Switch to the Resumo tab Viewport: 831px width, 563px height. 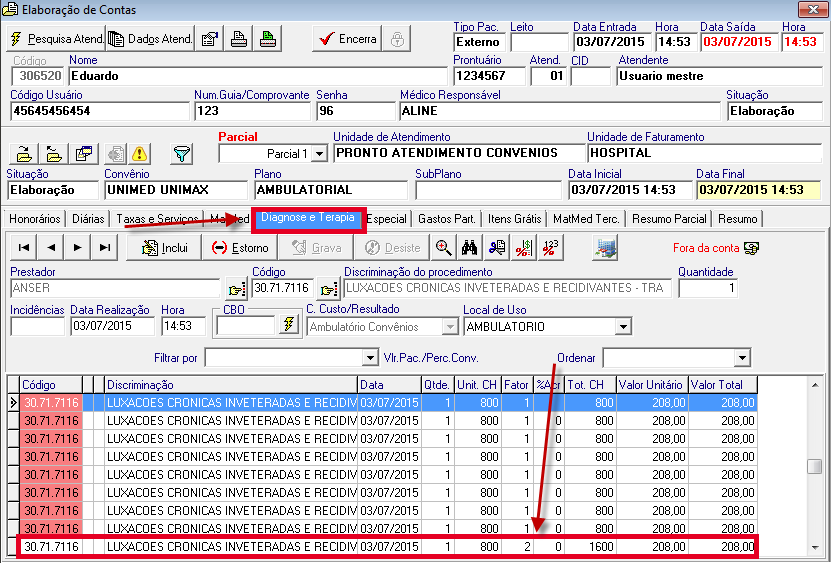(737, 218)
